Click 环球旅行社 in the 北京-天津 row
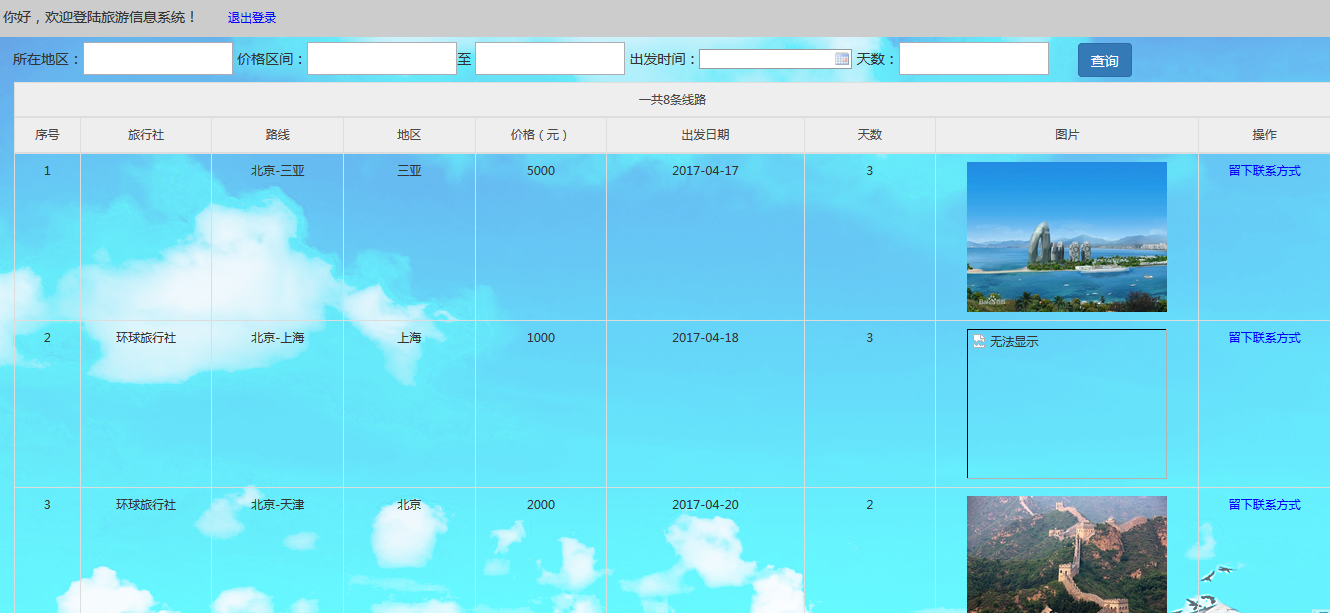The image size is (1330, 613). [146, 505]
